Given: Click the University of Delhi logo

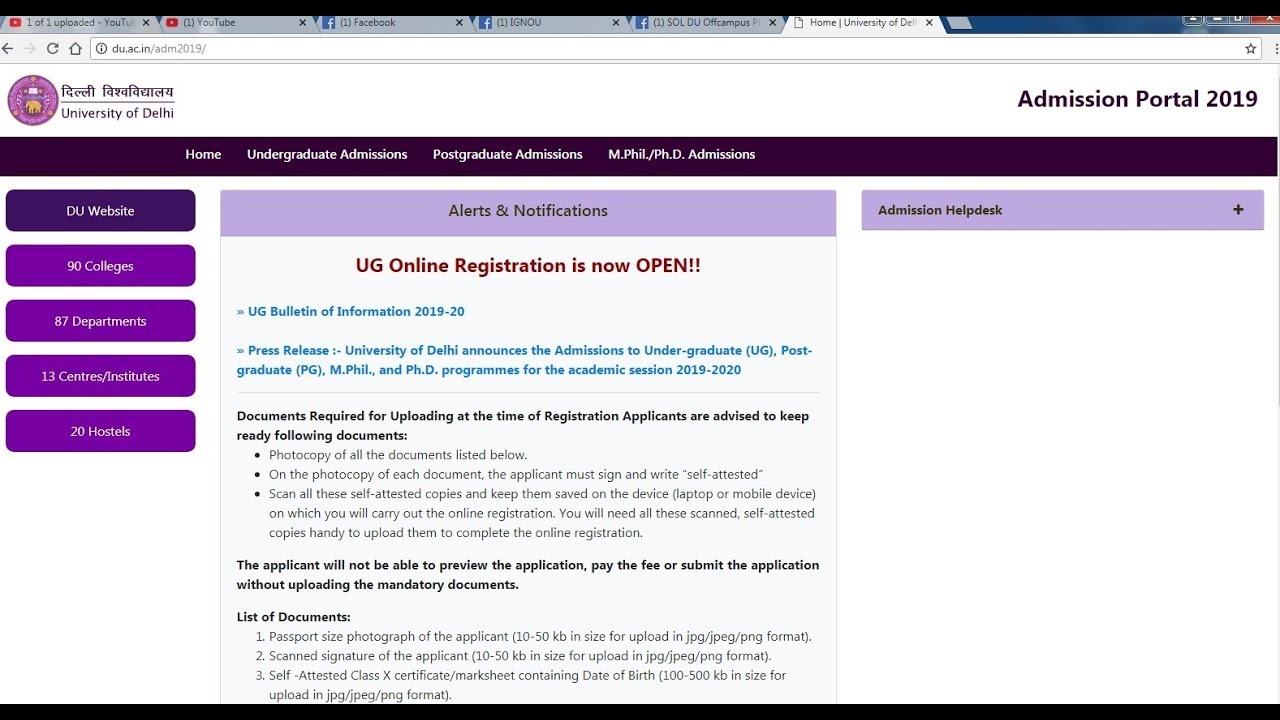Looking at the screenshot, I should [x=91, y=101].
